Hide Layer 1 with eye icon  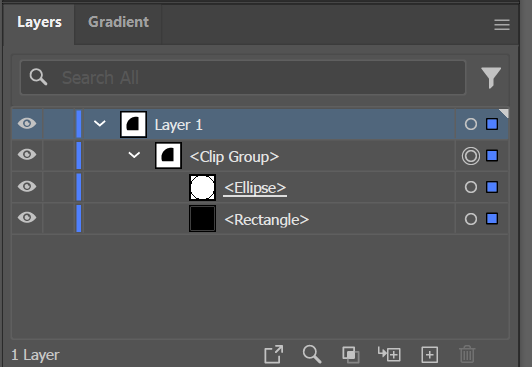[x=27, y=123]
